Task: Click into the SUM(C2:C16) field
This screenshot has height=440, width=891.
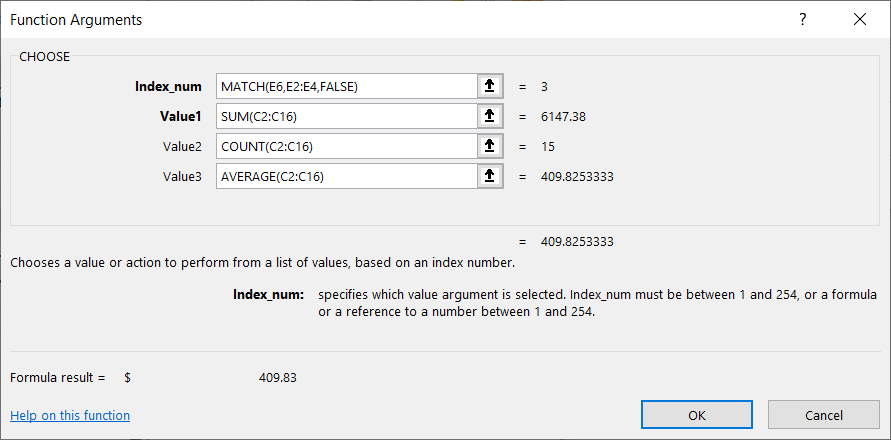Action: (x=345, y=117)
